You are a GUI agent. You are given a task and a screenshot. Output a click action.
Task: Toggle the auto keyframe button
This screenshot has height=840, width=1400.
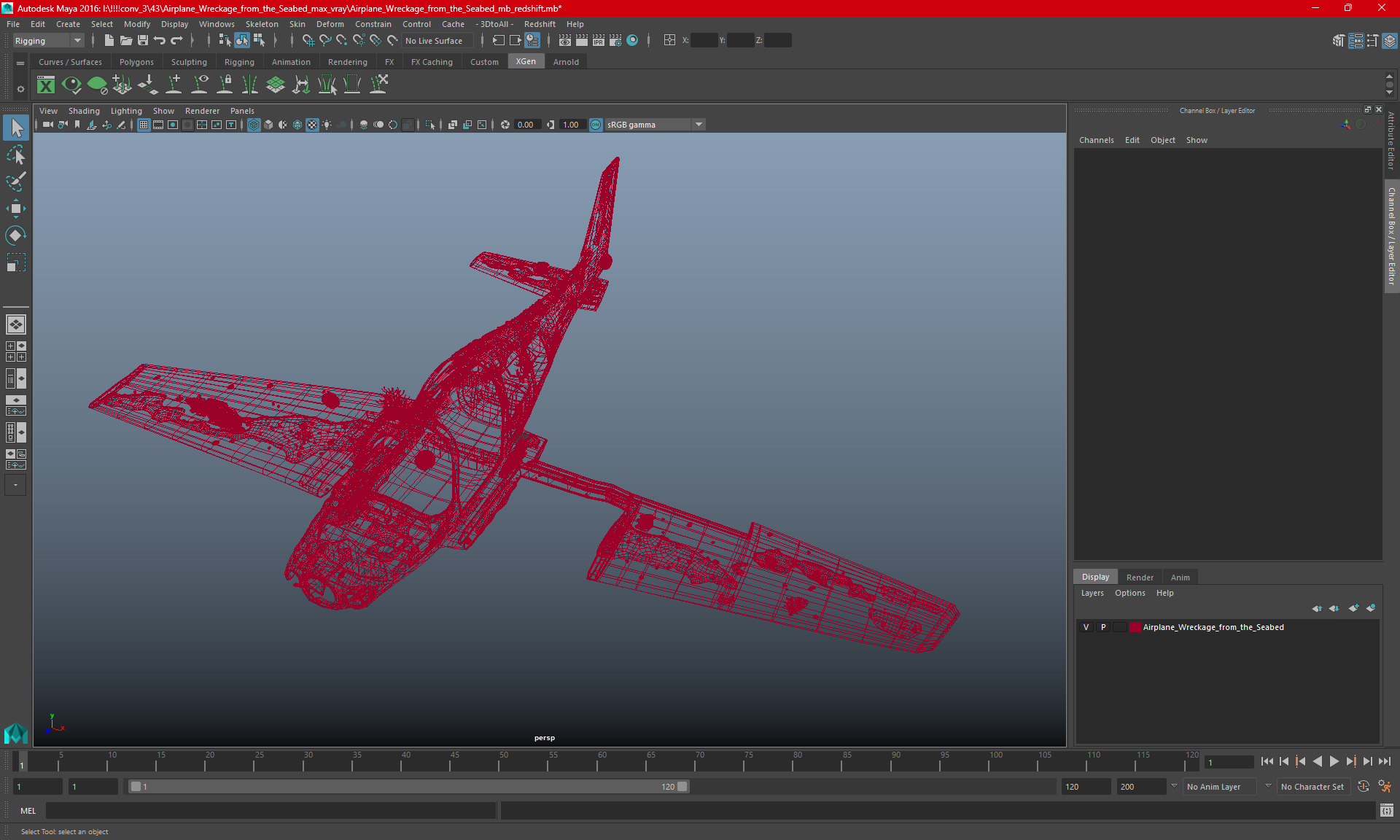(1363, 787)
